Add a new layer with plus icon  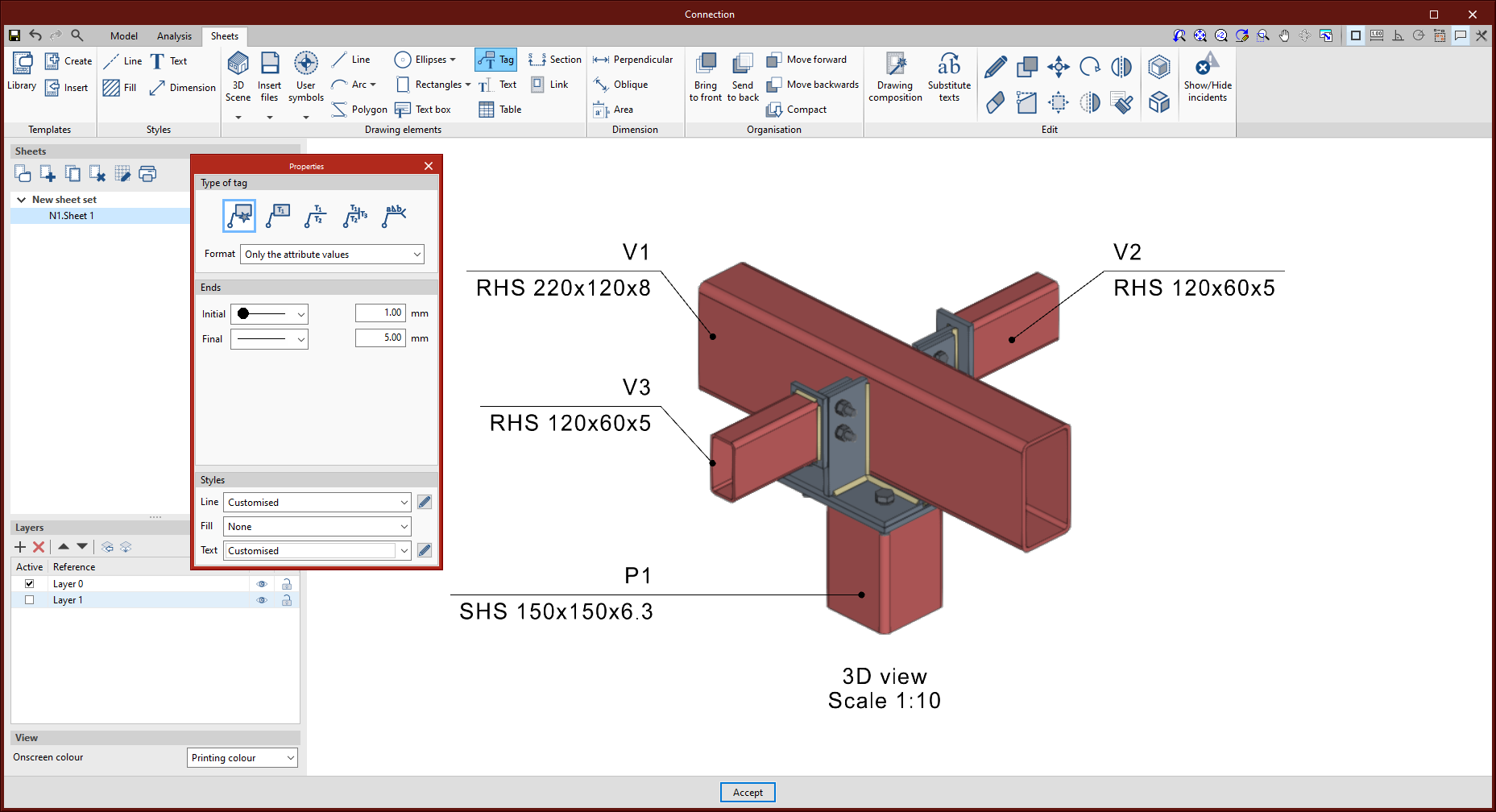(20, 547)
